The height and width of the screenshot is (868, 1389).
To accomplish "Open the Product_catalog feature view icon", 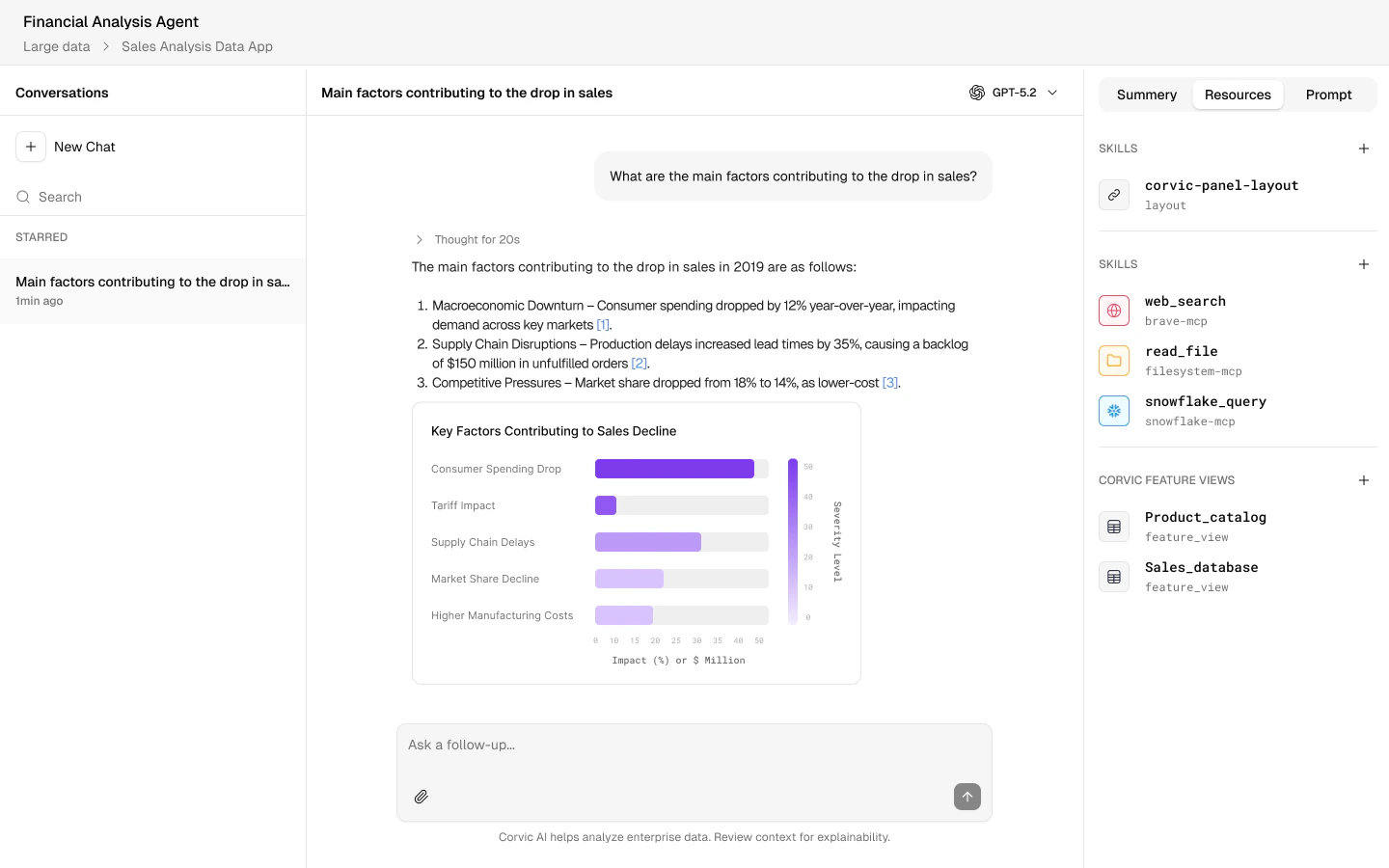I will click(1114, 527).
